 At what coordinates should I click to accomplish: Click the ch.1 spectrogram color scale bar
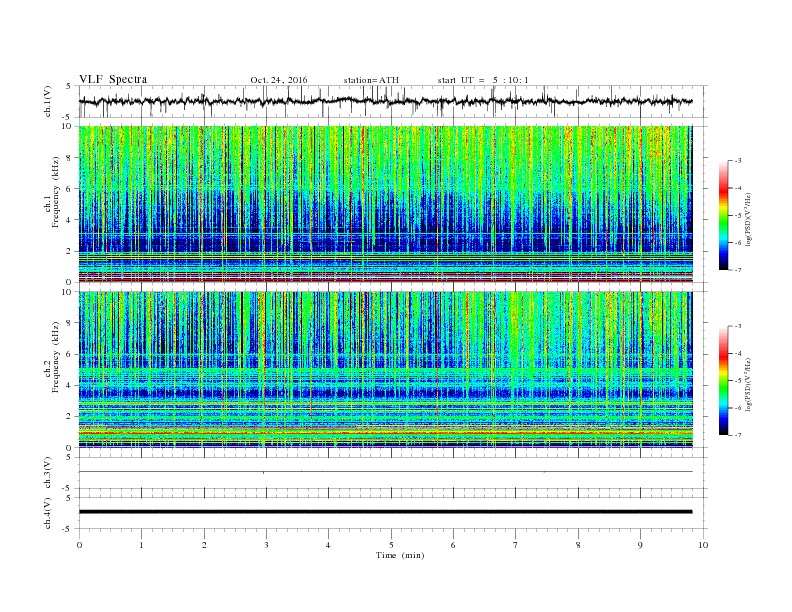723,216
